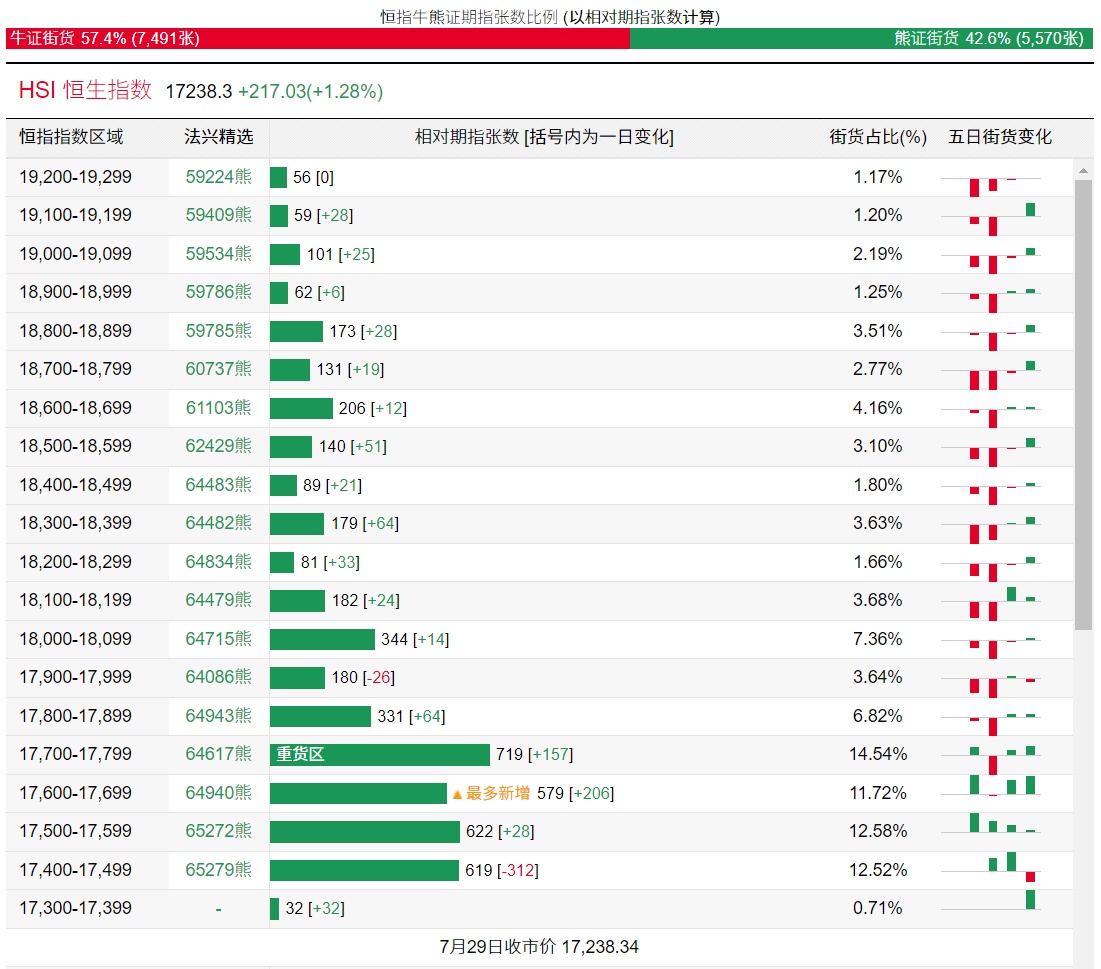Viewport: 1101px width, 969px height.
Task: Click the orange 最多新增 triangle marker
Action: point(457,794)
